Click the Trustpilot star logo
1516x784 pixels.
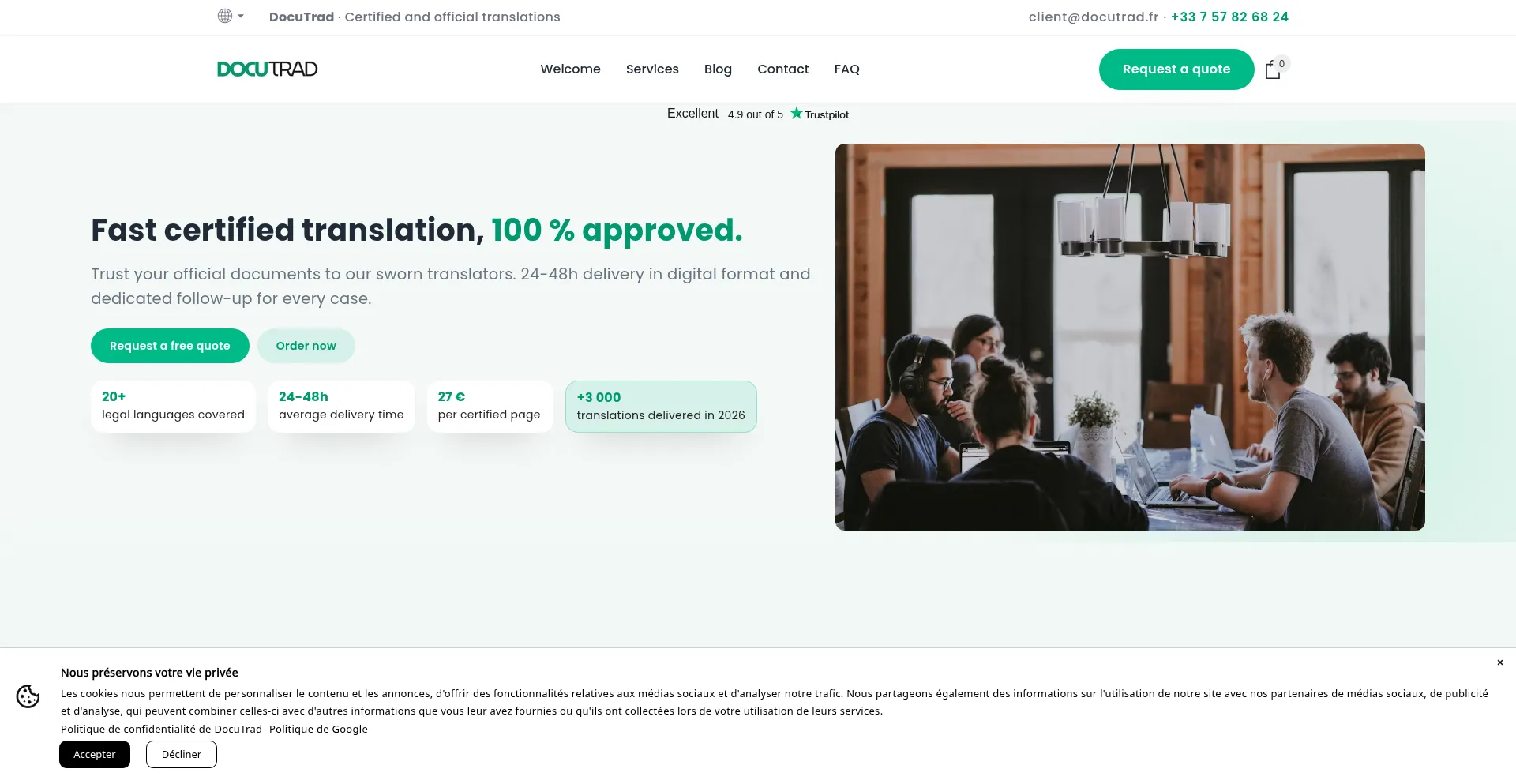(x=820, y=114)
